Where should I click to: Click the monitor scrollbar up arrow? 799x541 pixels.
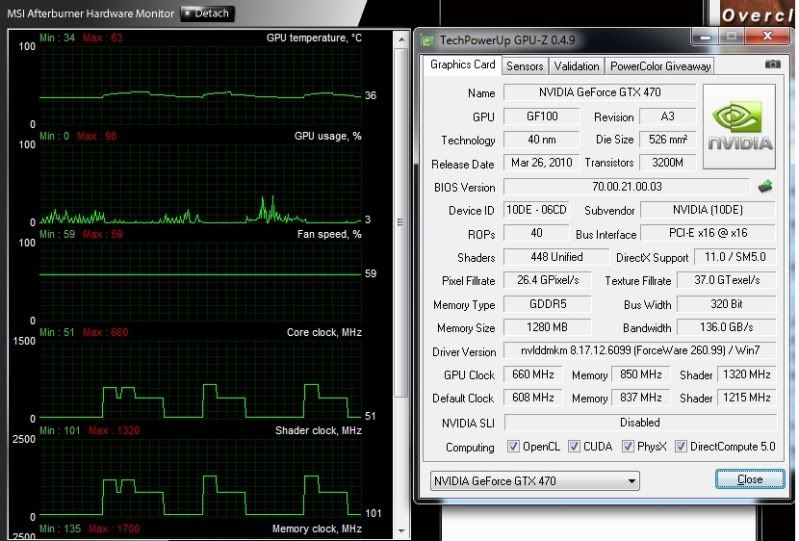401,39
